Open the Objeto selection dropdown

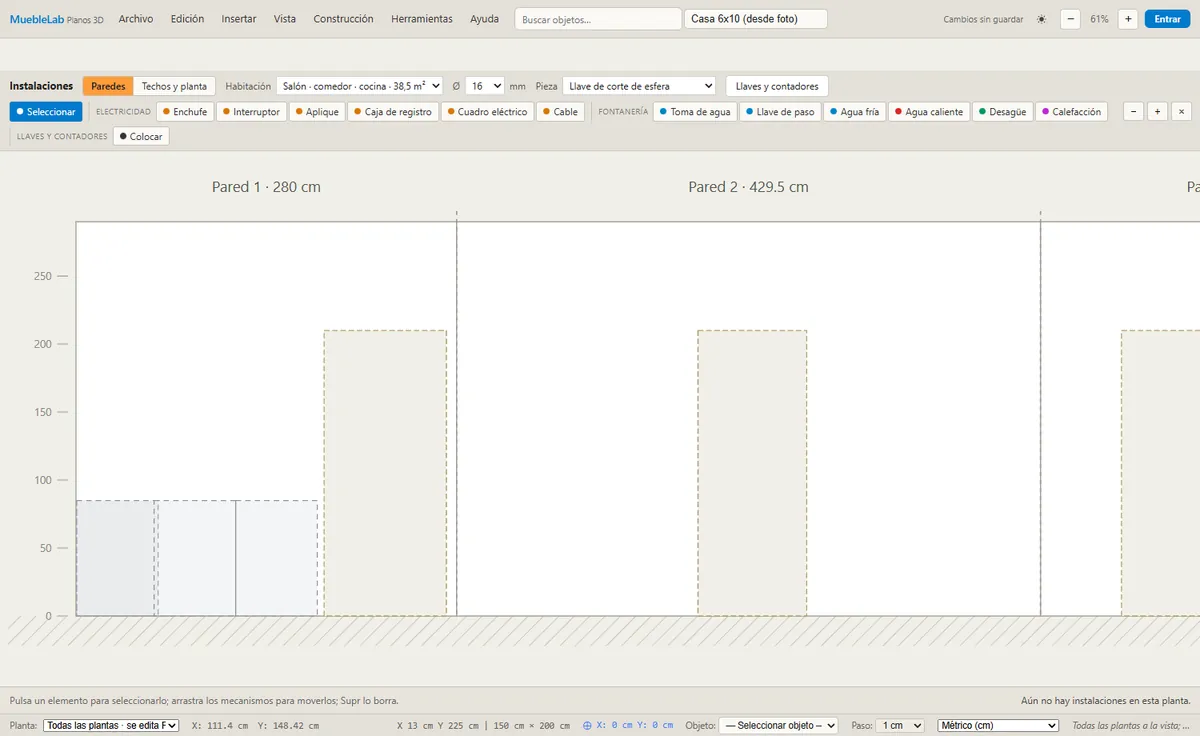coord(779,725)
